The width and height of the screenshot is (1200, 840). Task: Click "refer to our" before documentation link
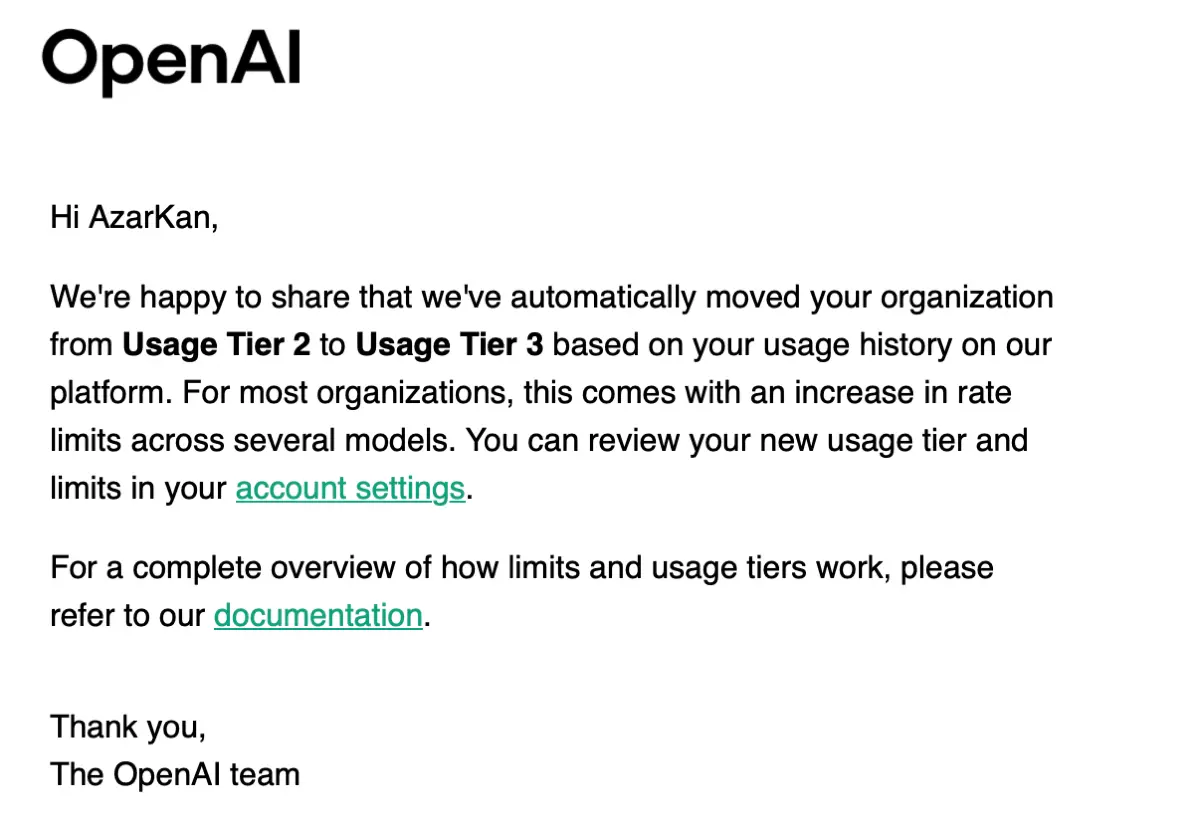tap(128, 614)
